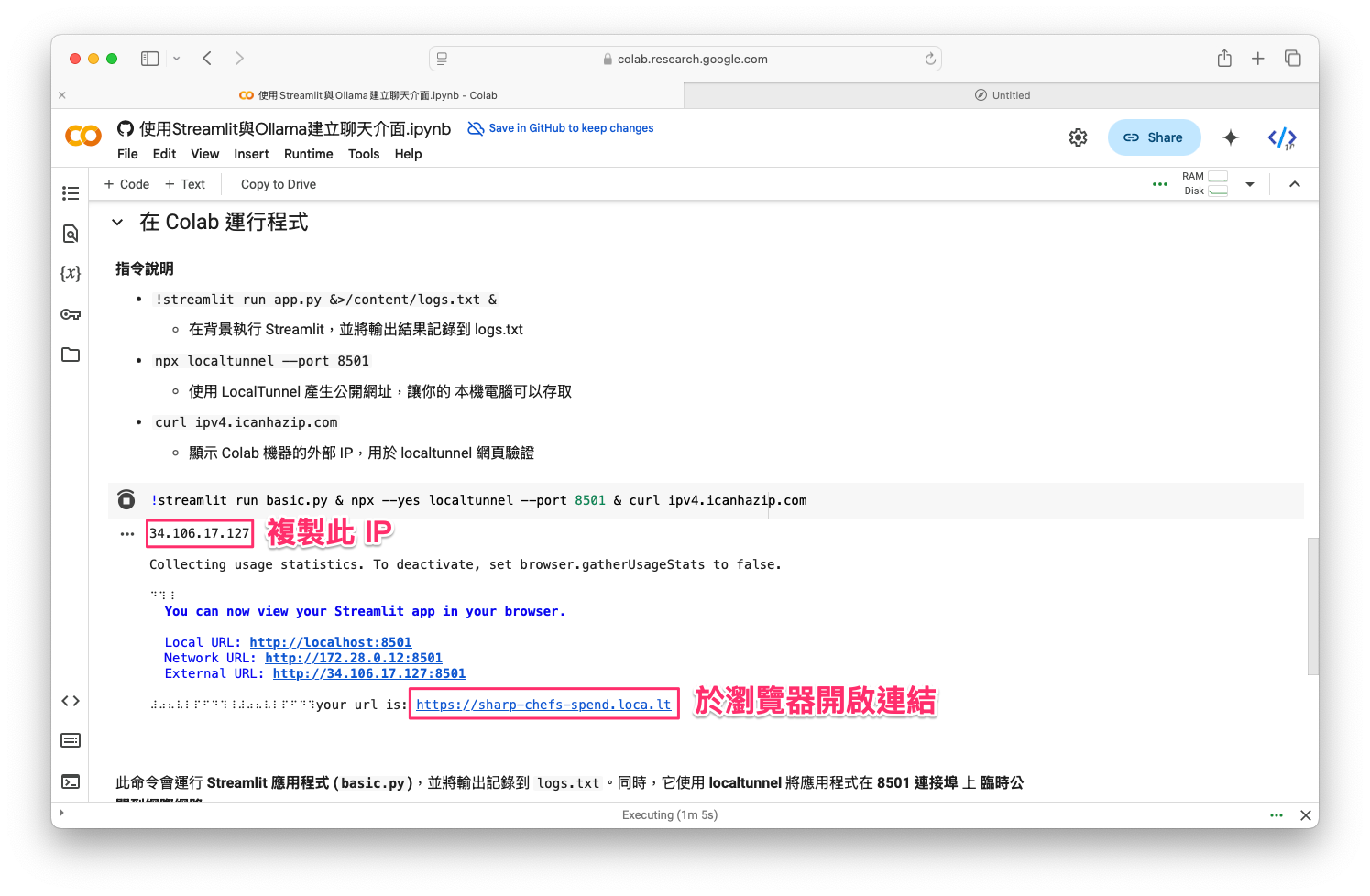Open the variables {x} panel
The image size is (1370, 896).
[71, 273]
